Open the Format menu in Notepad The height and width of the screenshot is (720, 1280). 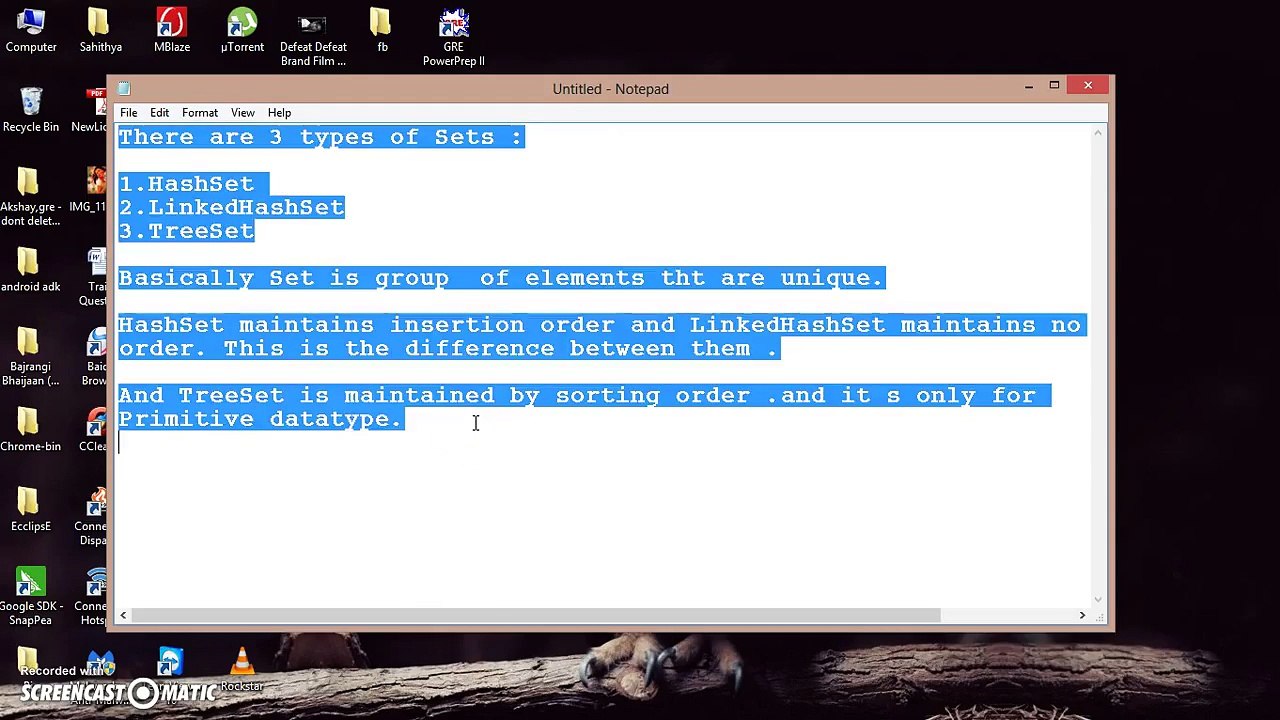point(200,113)
